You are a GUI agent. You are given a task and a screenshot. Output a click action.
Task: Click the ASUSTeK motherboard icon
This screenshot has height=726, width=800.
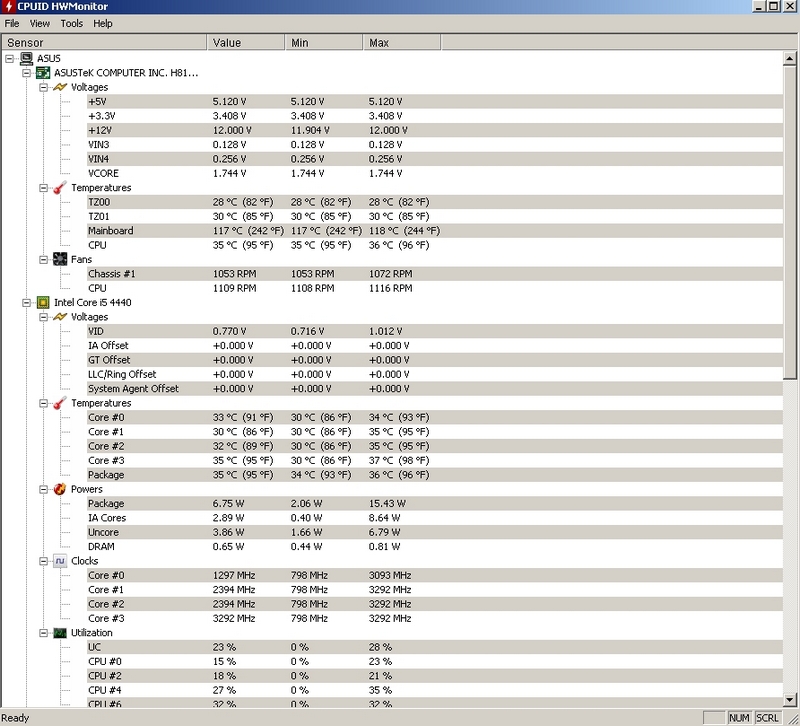click(x=43, y=73)
